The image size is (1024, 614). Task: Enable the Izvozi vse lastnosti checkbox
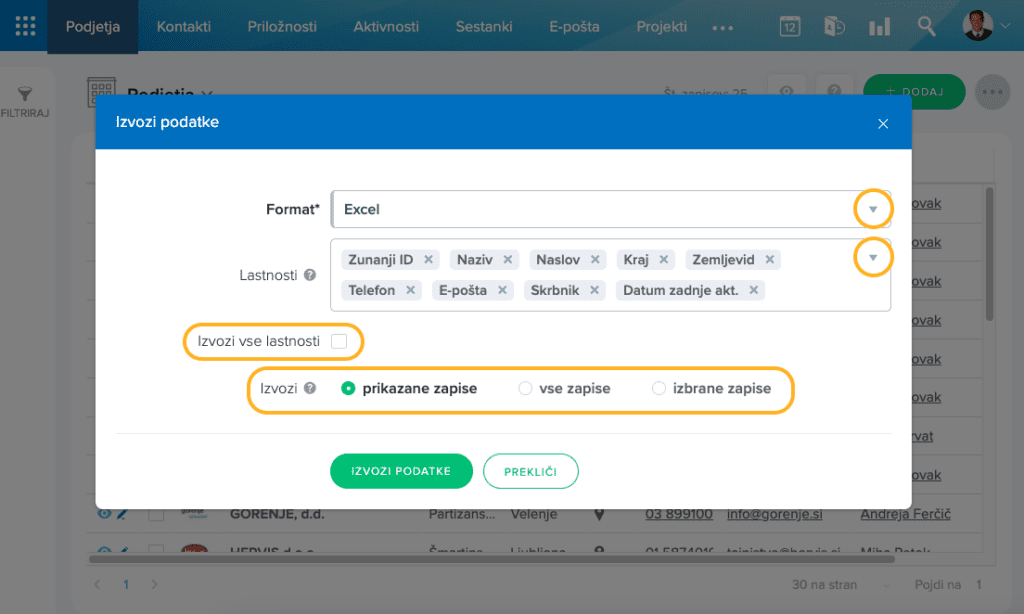[x=339, y=341]
